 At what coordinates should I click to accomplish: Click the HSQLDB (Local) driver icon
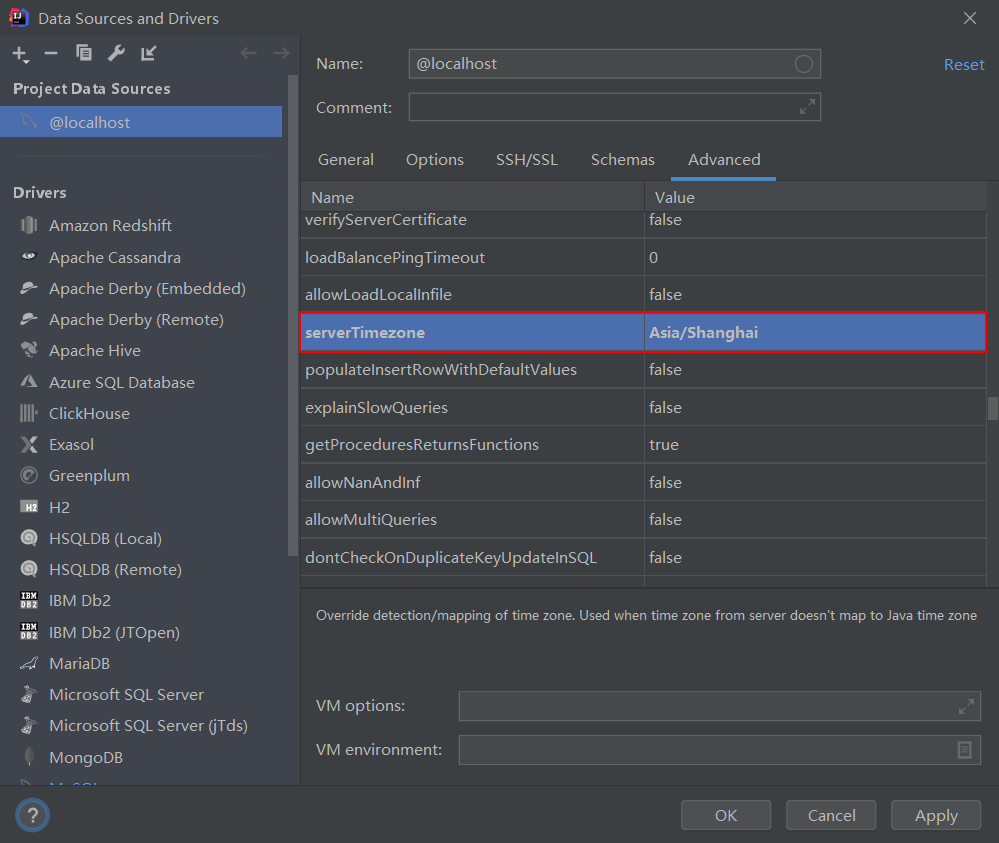click(x=29, y=538)
